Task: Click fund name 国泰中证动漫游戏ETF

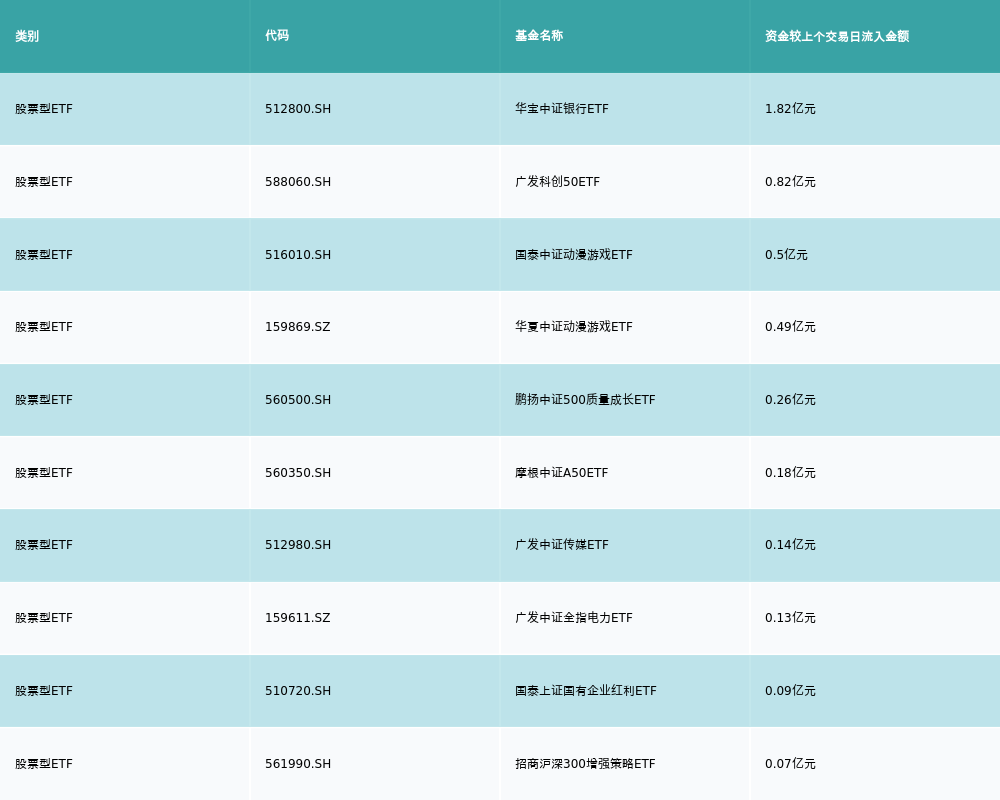Action: [x=574, y=255]
